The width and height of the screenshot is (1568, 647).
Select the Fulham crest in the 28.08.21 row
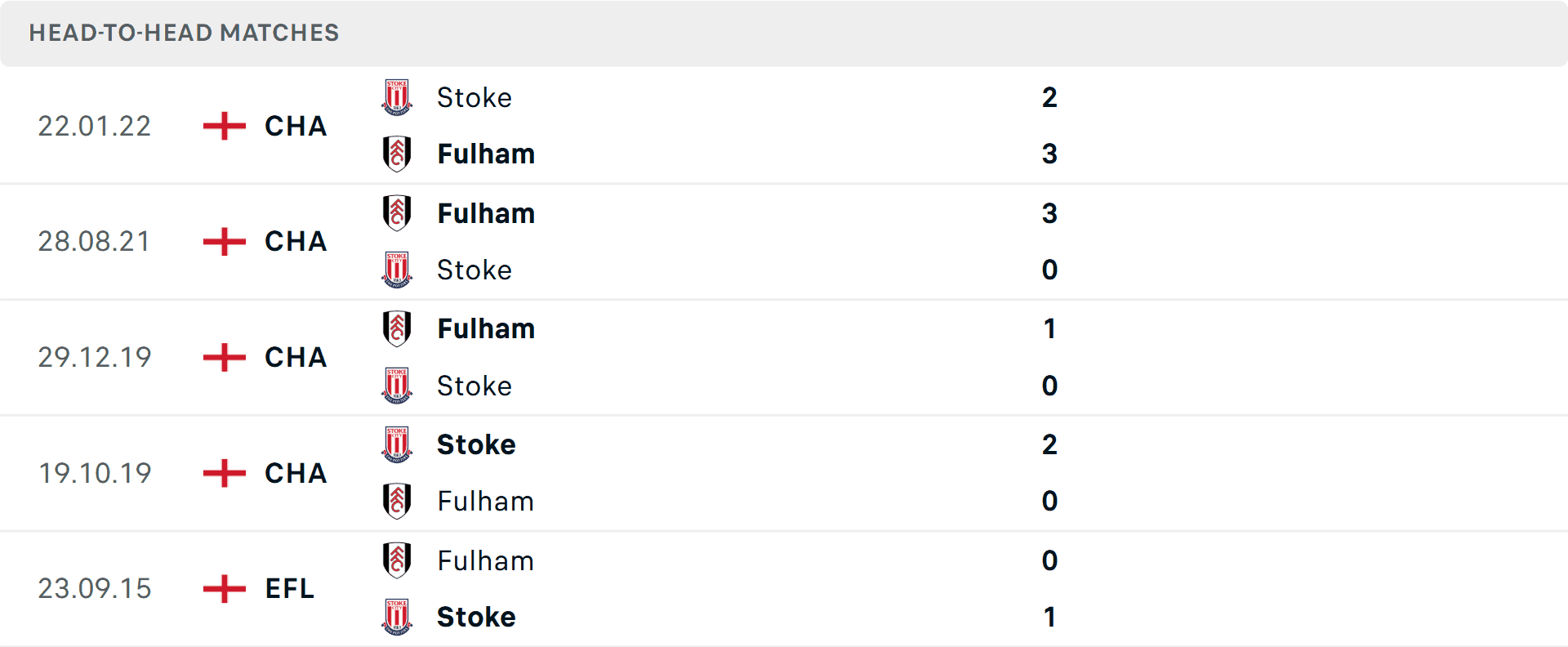tap(396, 212)
